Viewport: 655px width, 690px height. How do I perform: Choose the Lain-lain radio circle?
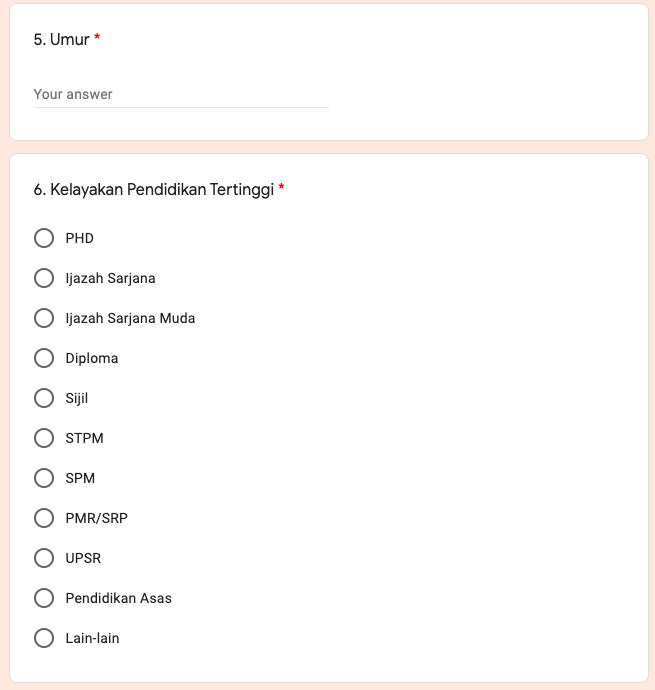[44, 638]
